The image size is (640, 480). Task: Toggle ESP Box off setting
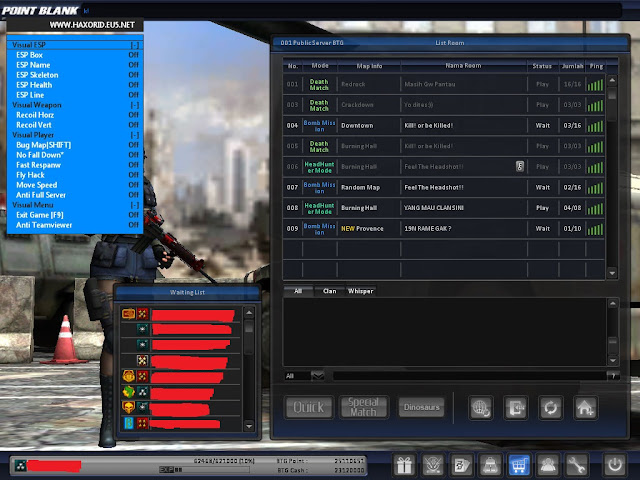pos(75,55)
